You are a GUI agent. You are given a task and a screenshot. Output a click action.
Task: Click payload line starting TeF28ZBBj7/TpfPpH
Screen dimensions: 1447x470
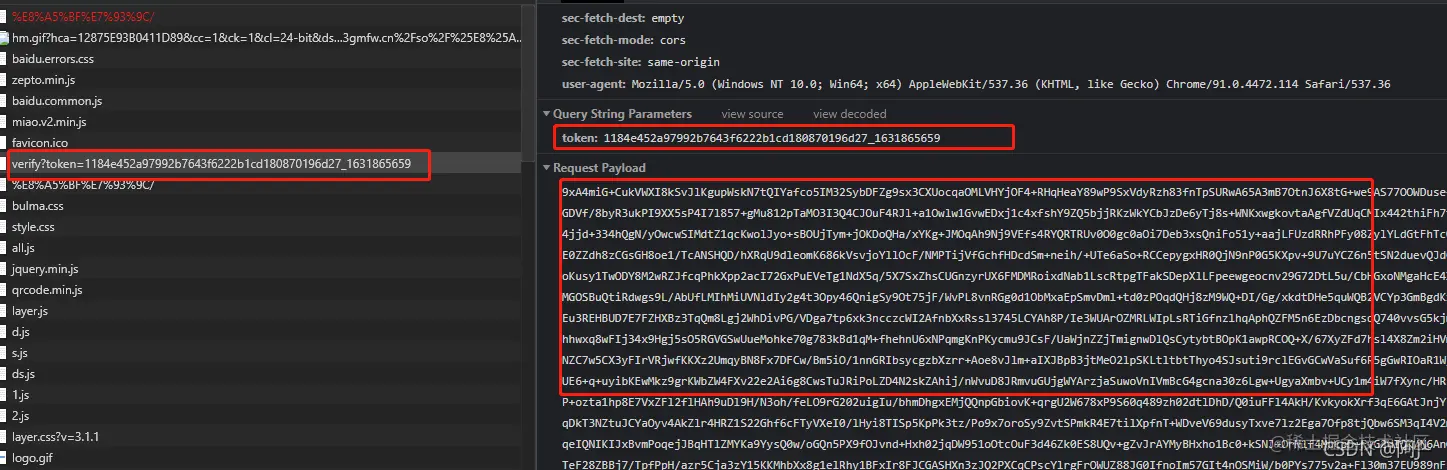tap(1004, 463)
